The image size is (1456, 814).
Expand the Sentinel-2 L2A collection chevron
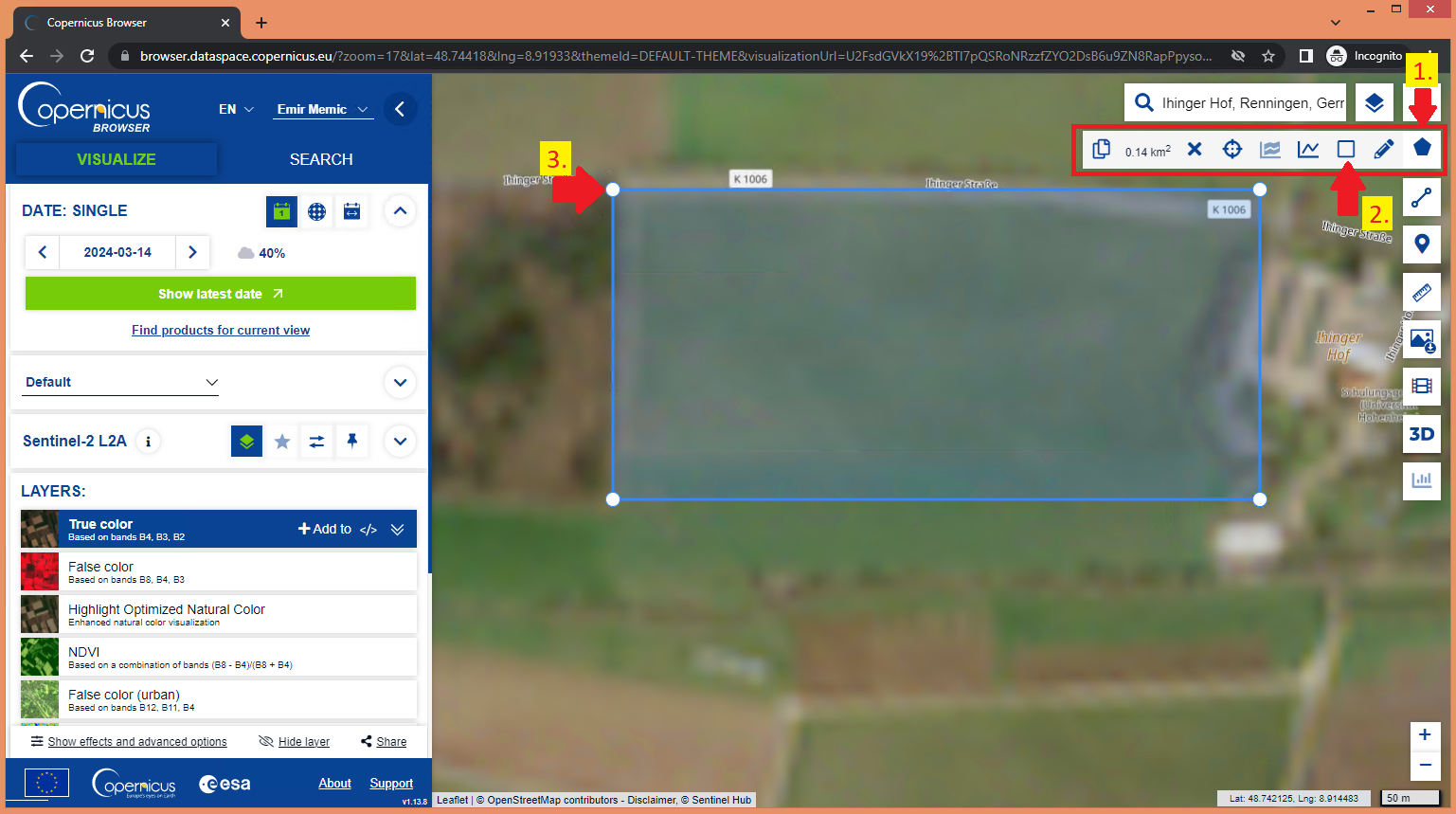click(400, 442)
